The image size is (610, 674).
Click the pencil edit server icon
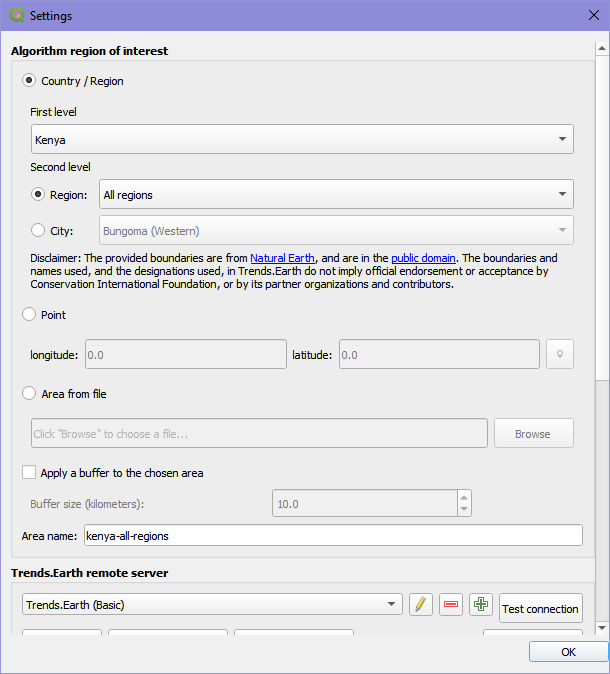tap(420, 604)
